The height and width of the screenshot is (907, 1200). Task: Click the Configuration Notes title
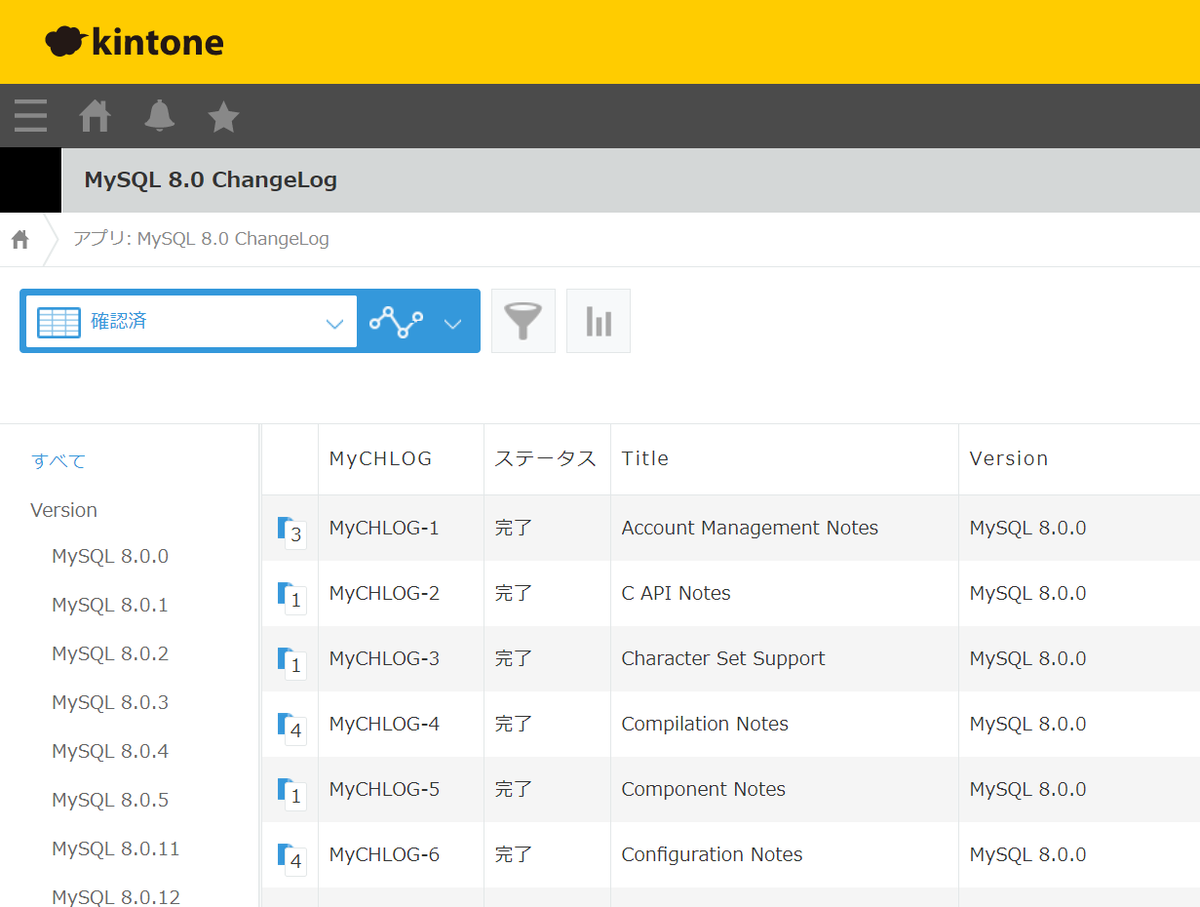pos(712,855)
